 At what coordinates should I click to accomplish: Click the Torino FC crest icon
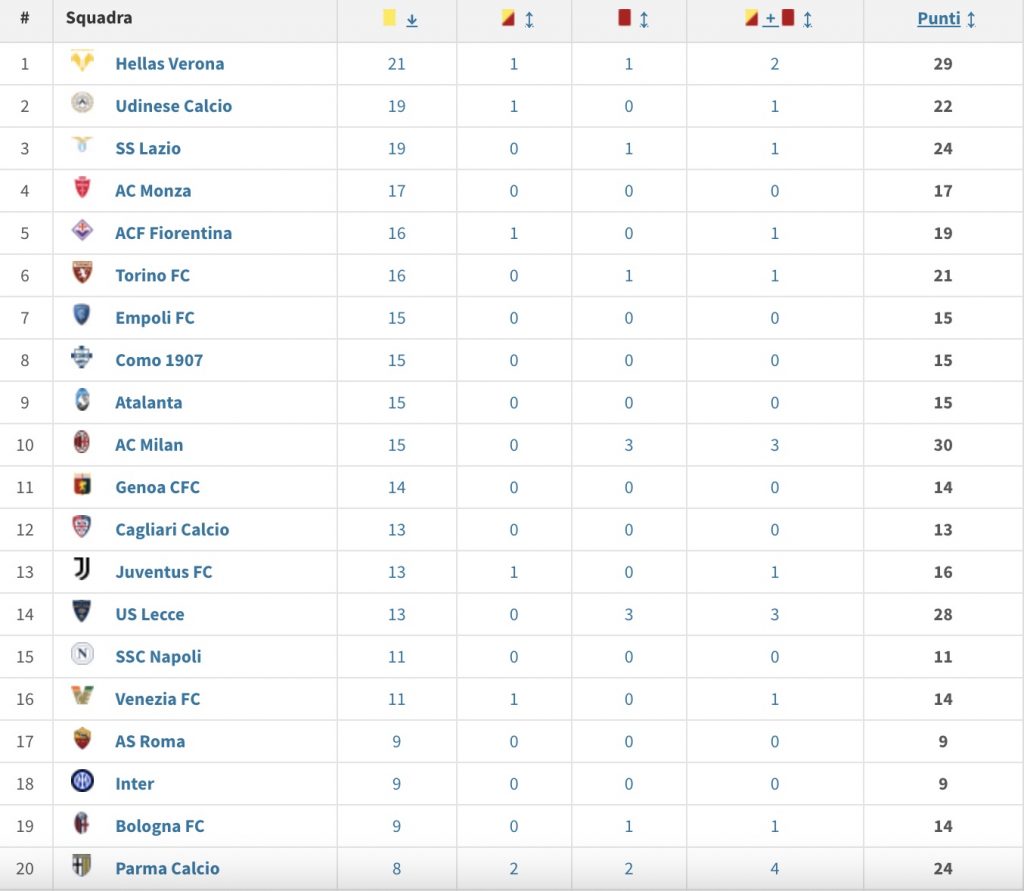coord(82,274)
